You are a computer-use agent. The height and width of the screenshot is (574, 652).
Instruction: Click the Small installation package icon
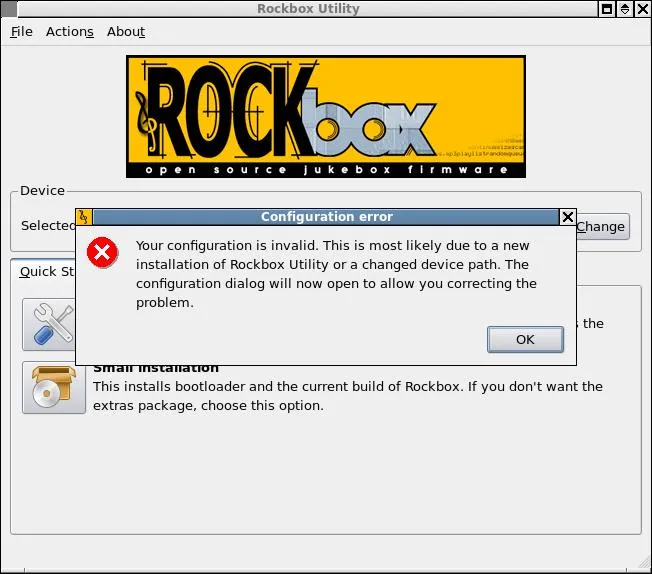coord(54,387)
